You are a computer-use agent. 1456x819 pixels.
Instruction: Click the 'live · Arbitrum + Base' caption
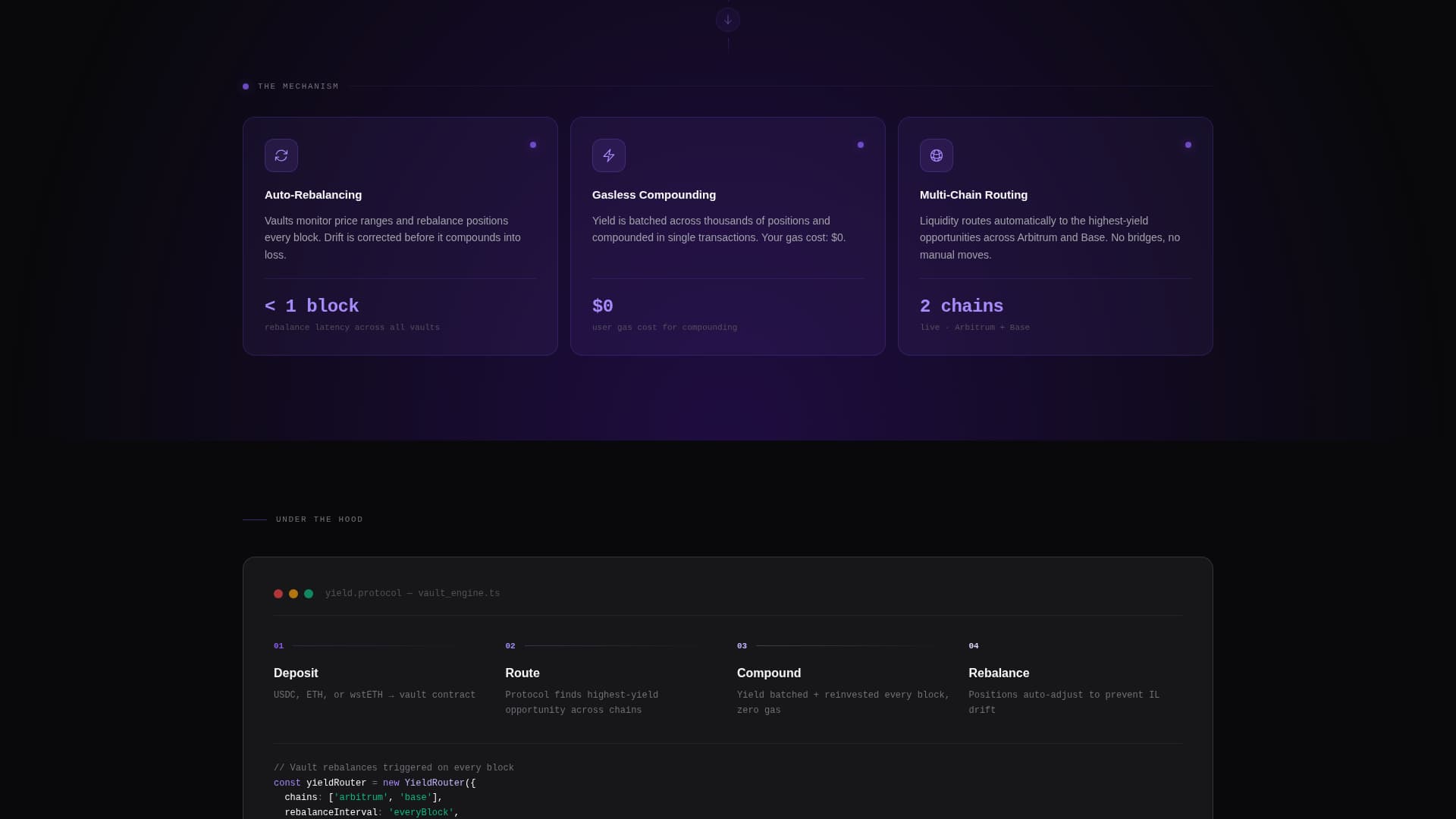pyautogui.click(x=974, y=328)
